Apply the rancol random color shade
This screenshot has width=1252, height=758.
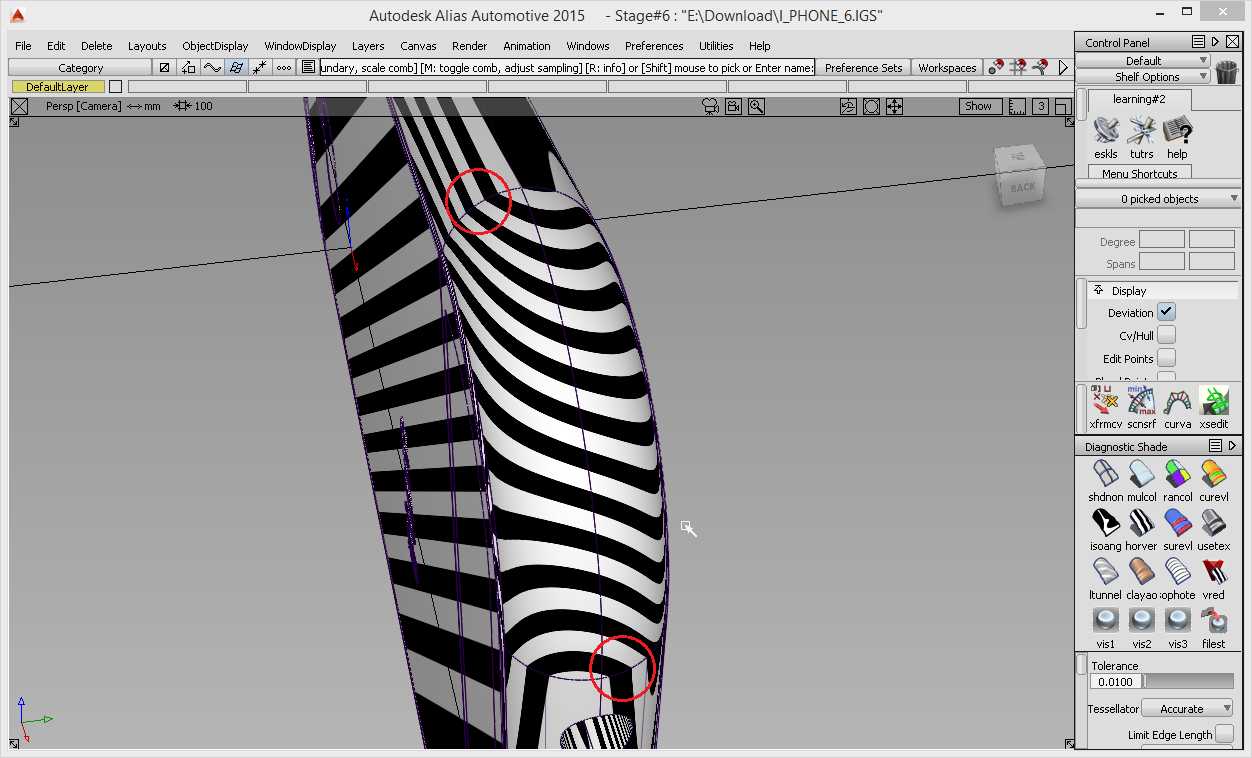[x=1178, y=474]
